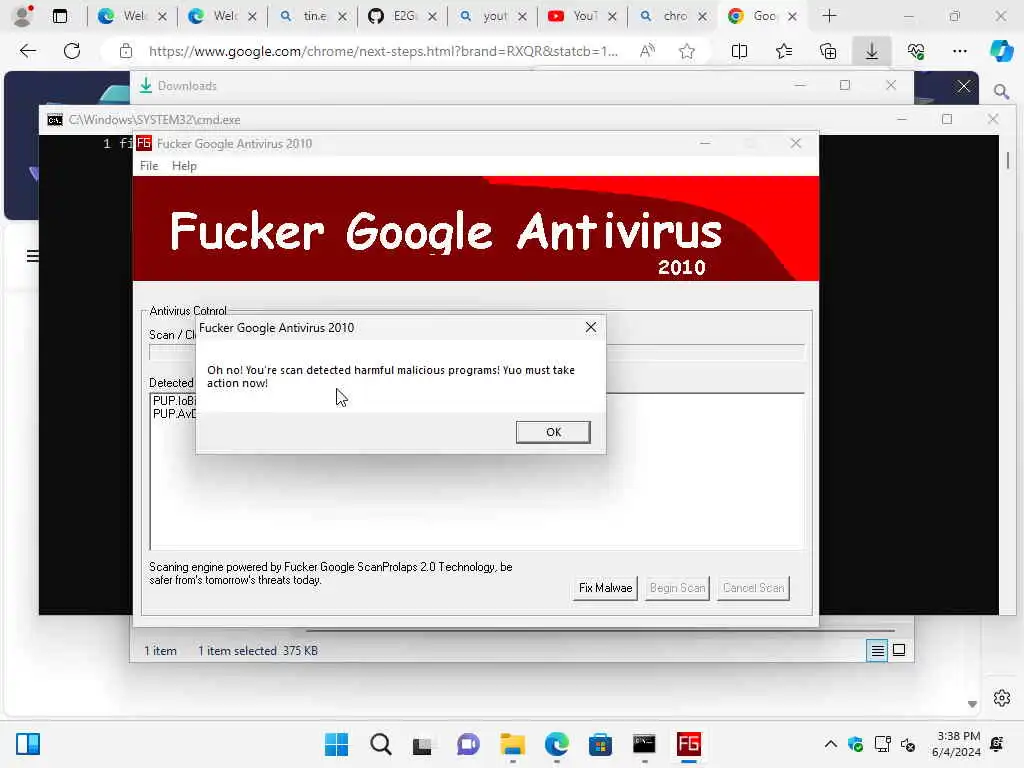Open a new browser tab
This screenshot has height=768, width=1024.
pyautogui.click(x=829, y=16)
